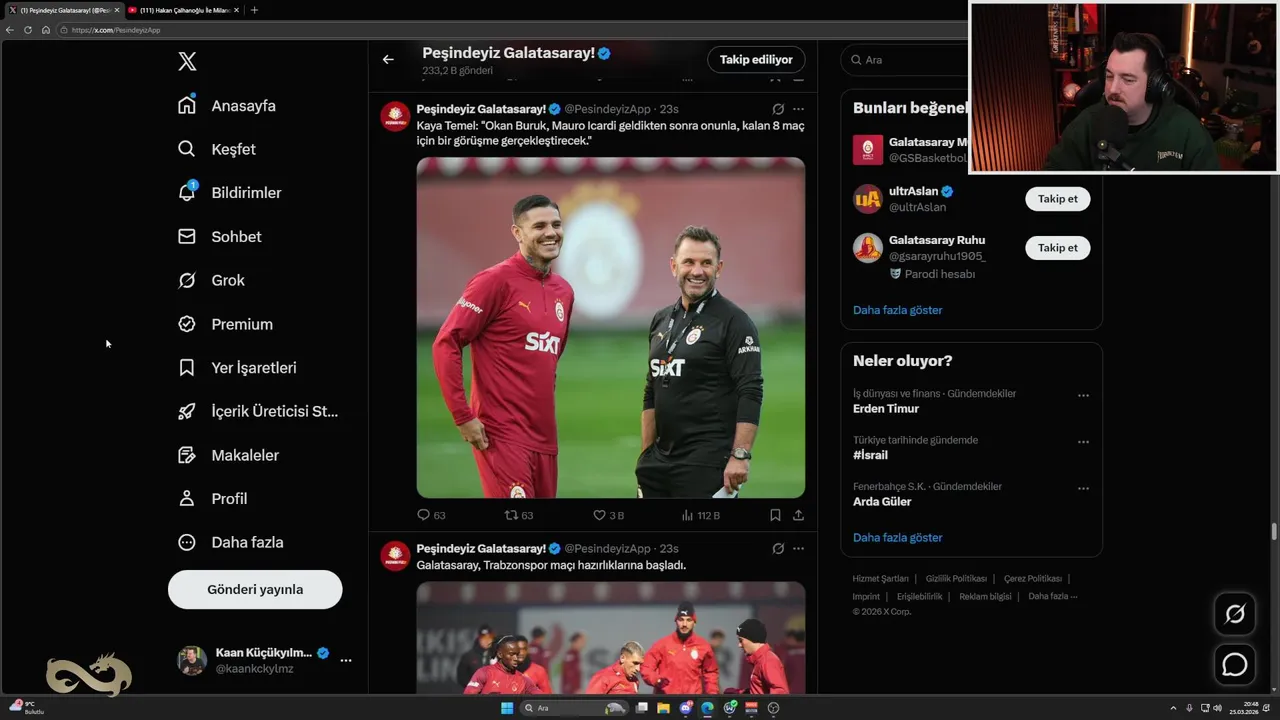Open Galatasaray Ruhu profile avatar

[x=867, y=247]
